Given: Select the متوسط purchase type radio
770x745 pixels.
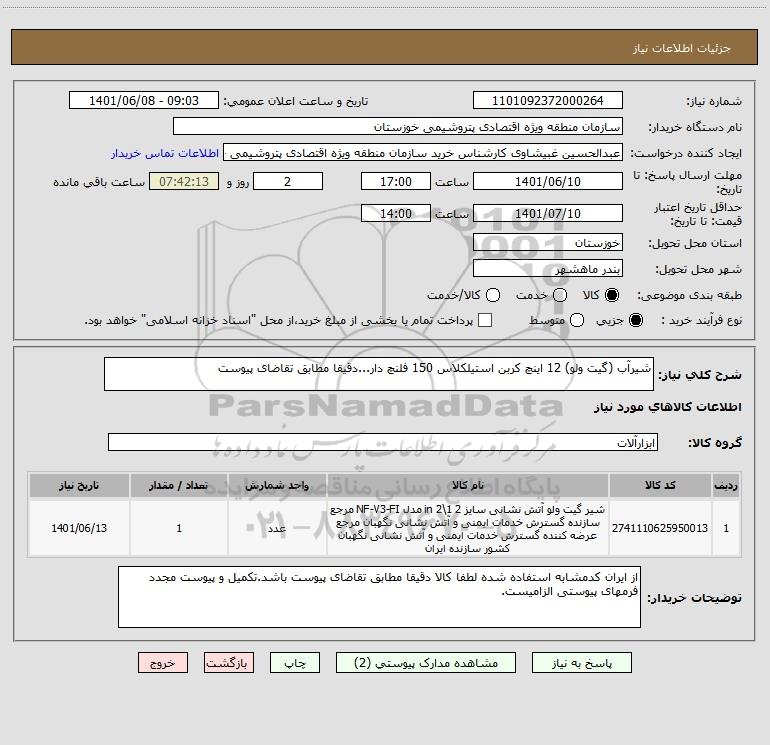Looking at the screenshot, I should (x=577, y=320).
